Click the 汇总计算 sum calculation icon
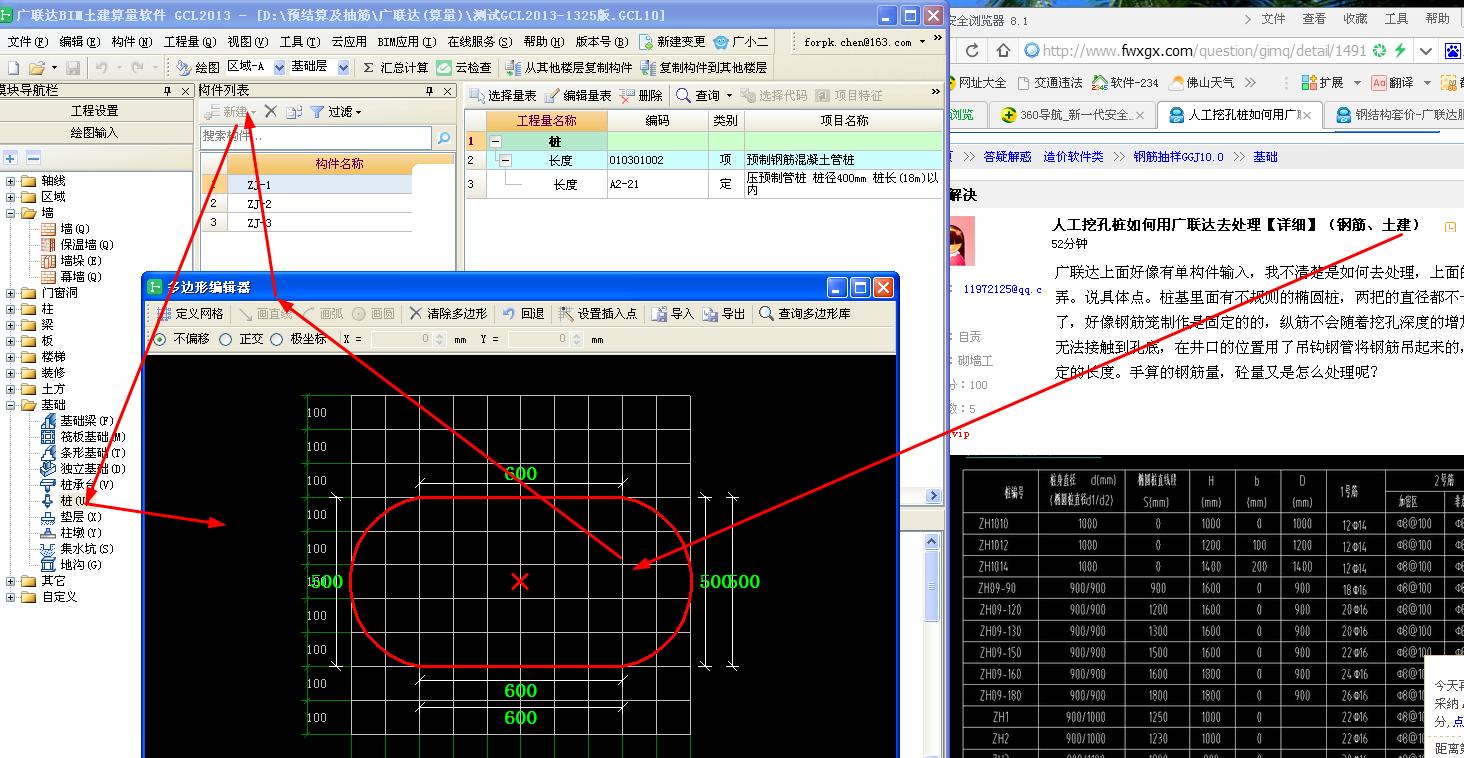Image resolution: width=1464 pixels, height=758 pixels. [x=368, y=67]
